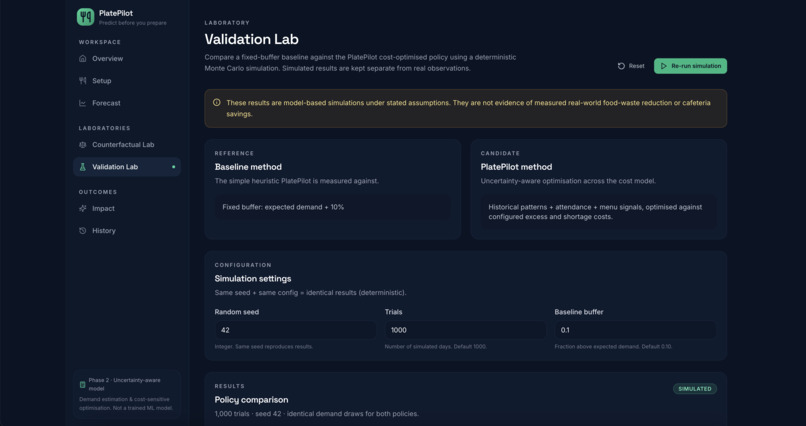Click the PlatePilot fork-and-knife logo icon

[85, 17]
